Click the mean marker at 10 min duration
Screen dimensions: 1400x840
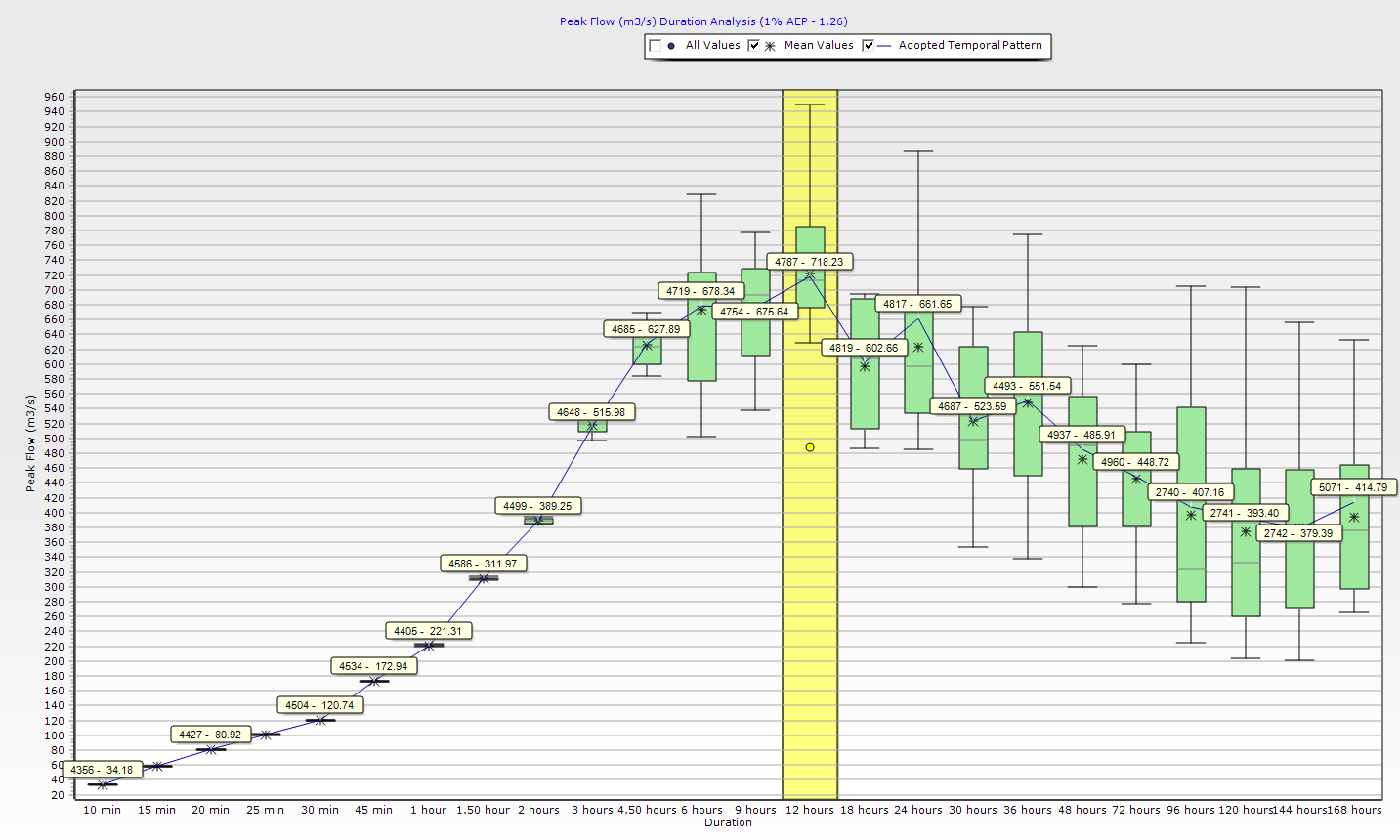click(x=102, y=783)
